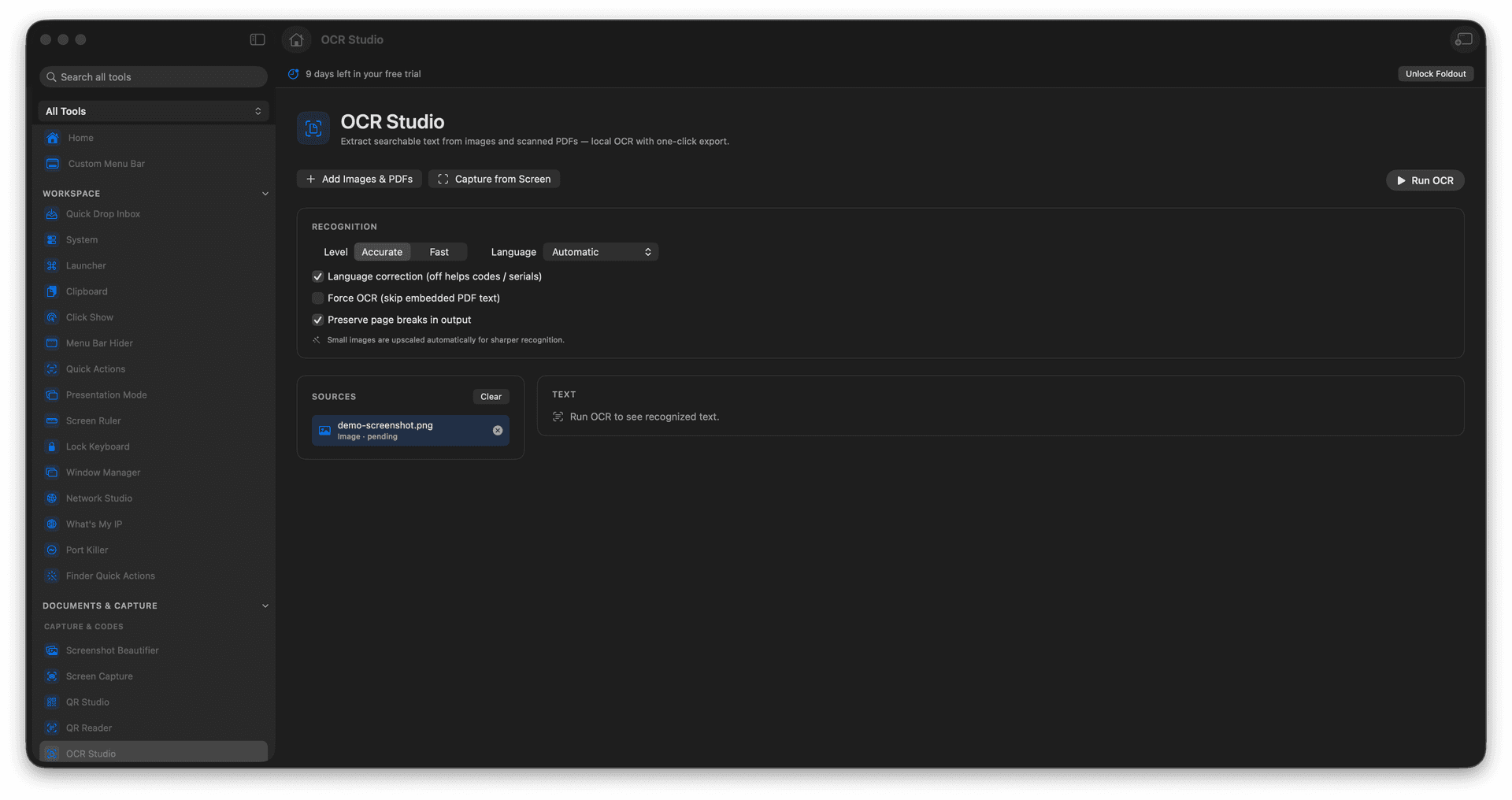Click Capture from Screen button
The image size is (1512, 800).
(x=494, y=180)
